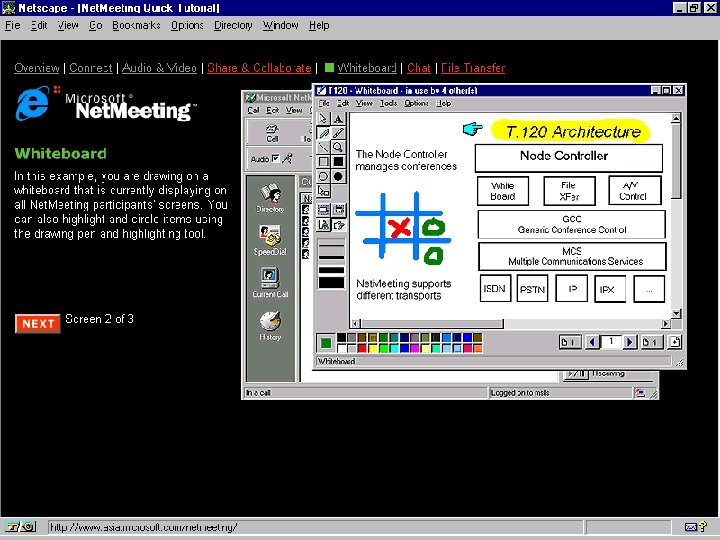720x540 pixels.
Task: Follow the Audio & Video link
Action: point(159,68)
